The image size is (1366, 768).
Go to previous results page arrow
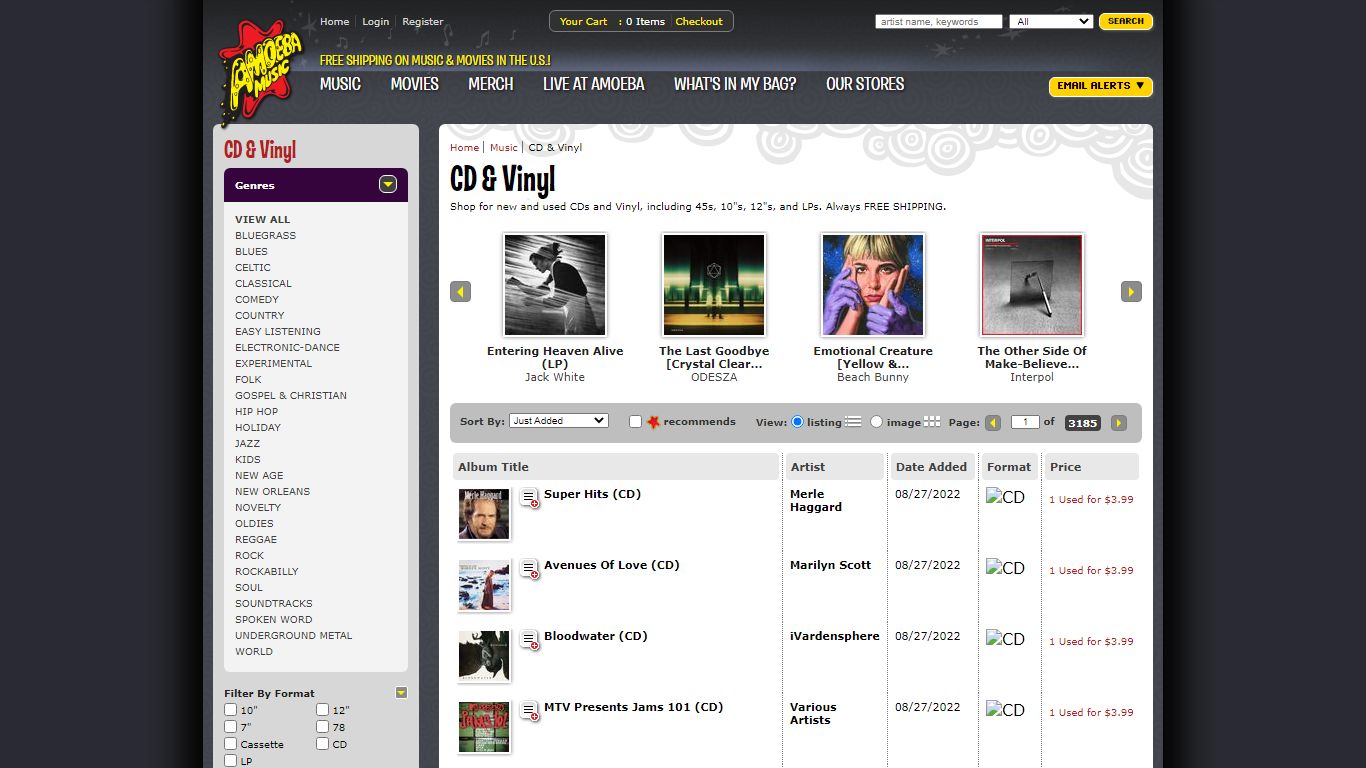coord(993,423)
